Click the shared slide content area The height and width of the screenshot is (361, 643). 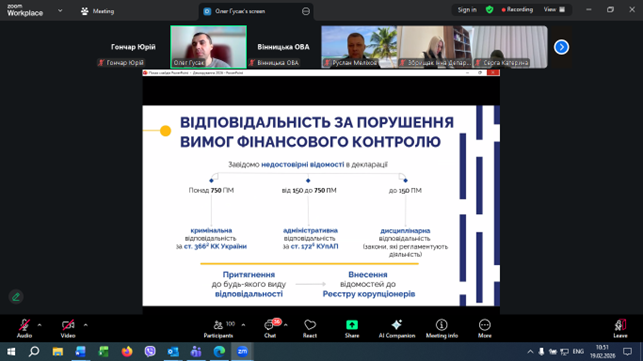click(x=321, y=205)
